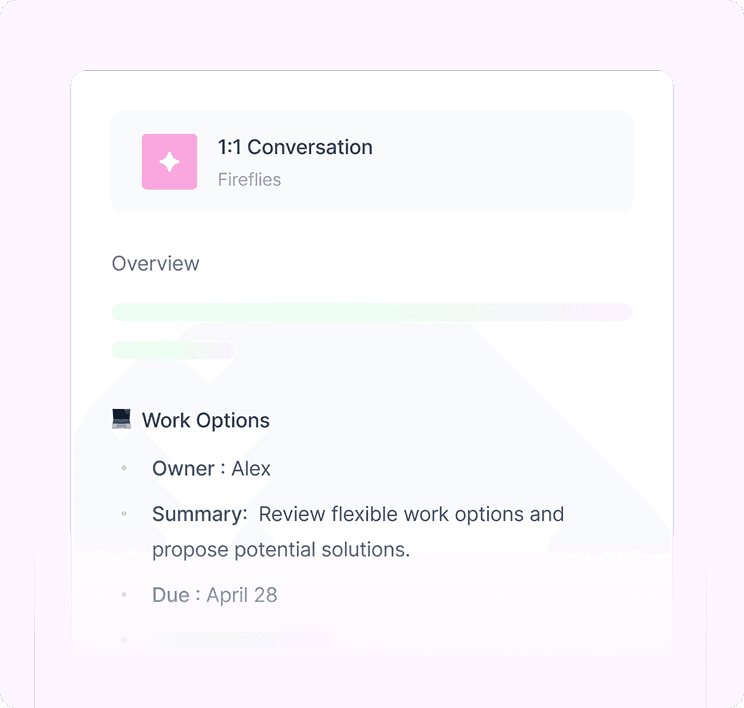The height and width of the screenshot is (708, 744).
Task: Click the laptop icon beside Work Options
Action: (x=121, y=419)
